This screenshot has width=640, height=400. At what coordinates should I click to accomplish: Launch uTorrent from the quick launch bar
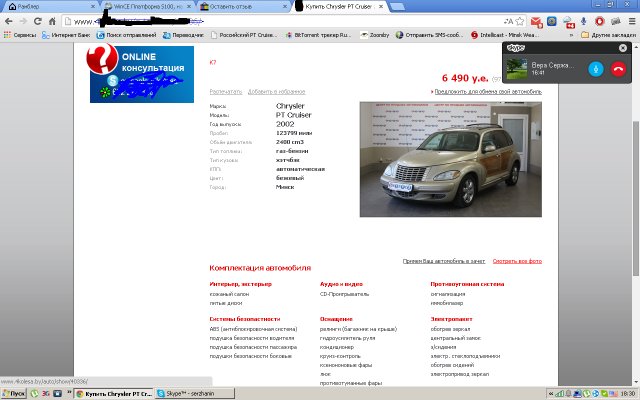tap(35, 393)
